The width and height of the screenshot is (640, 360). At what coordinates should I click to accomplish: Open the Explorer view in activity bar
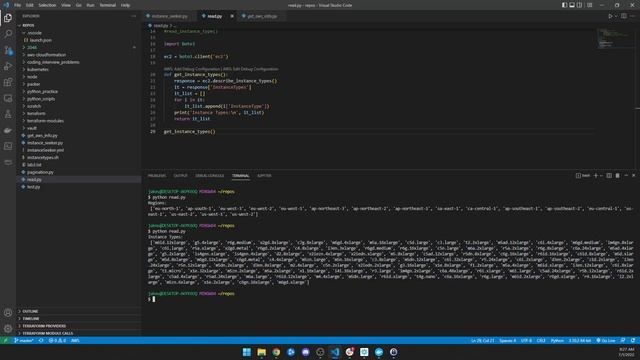point(8,18)
